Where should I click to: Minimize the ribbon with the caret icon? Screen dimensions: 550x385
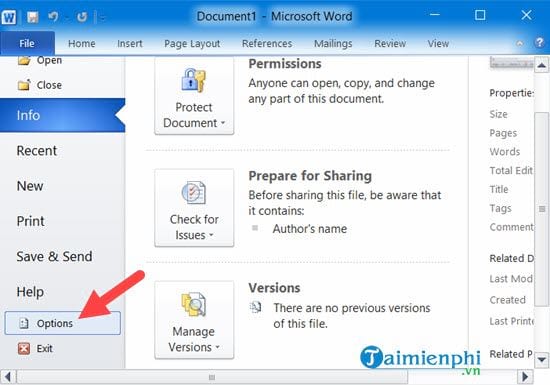coord(520,43)
